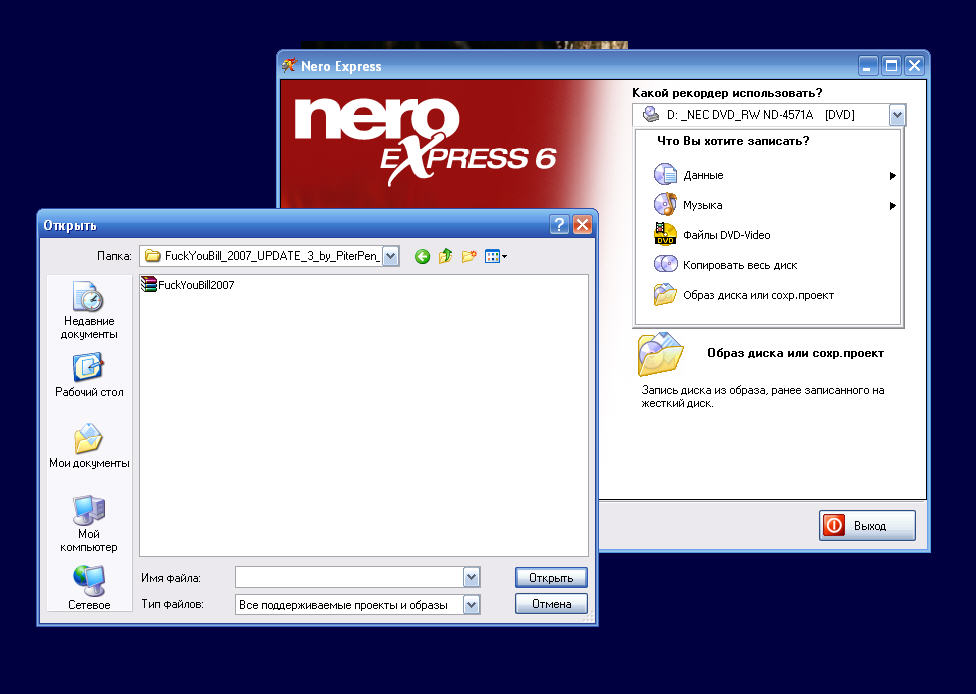This screenshot has height=694, width=976.
Task: Click the large disc image folder icon
Action: coord(660,354)
